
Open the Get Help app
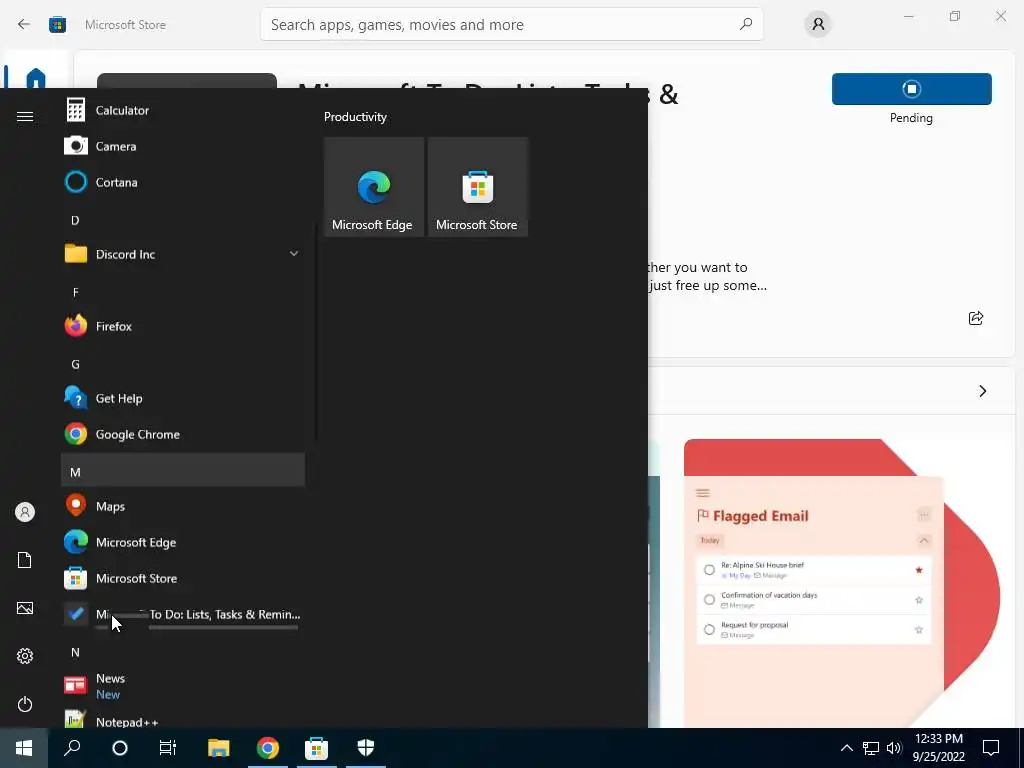(183, 398)
